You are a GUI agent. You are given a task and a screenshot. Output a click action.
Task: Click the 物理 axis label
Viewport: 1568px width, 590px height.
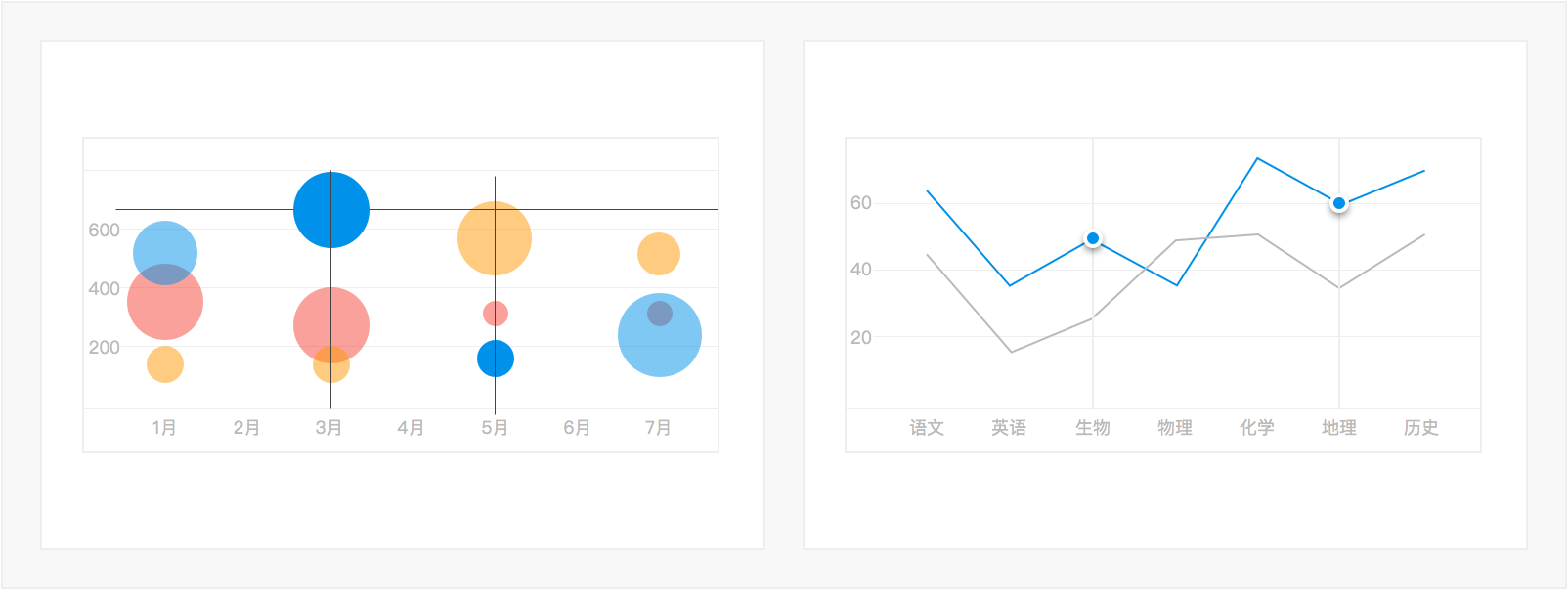point(1175,427)
